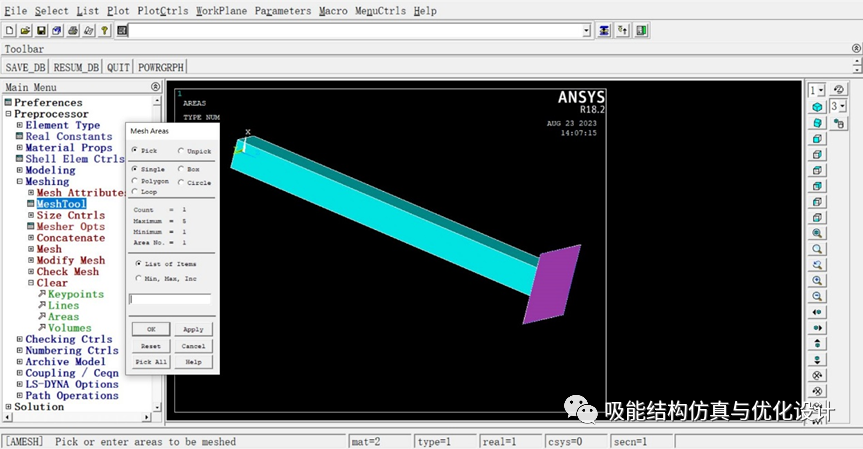Select the List of Items option
The height and width of the screenshot is (449, 863).
[x=138, y=264]
